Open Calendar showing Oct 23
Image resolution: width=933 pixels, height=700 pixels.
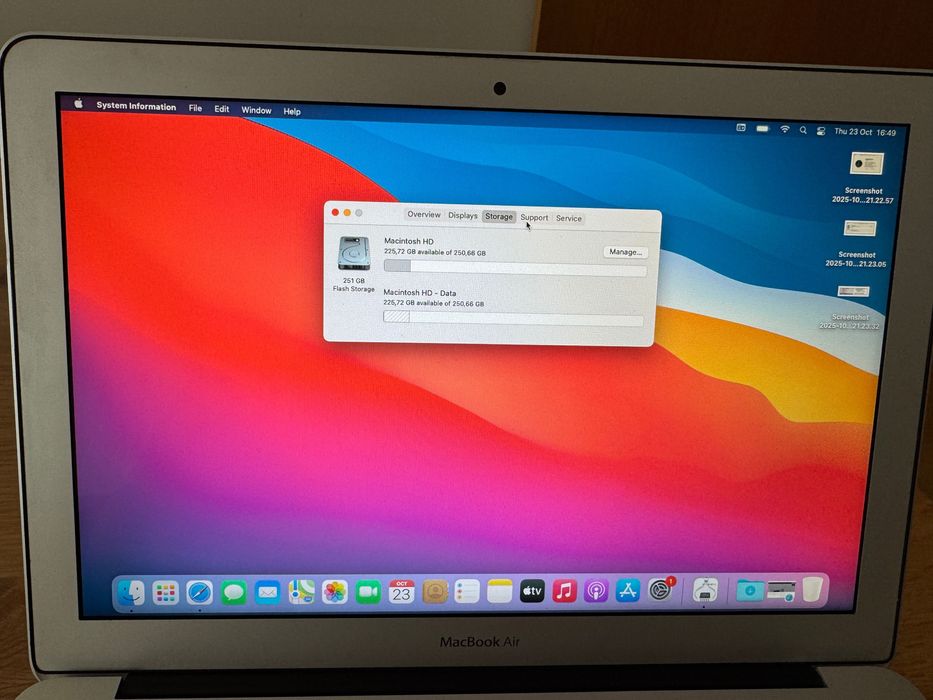(x=402, y=592)
